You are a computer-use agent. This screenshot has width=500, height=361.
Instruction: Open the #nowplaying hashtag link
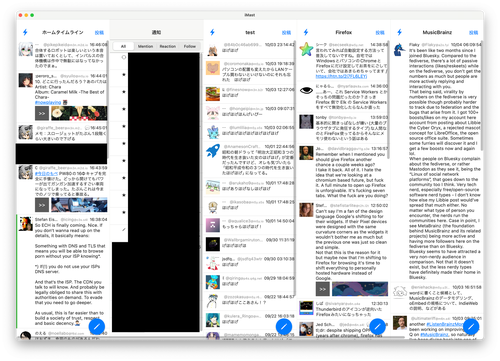48,102
